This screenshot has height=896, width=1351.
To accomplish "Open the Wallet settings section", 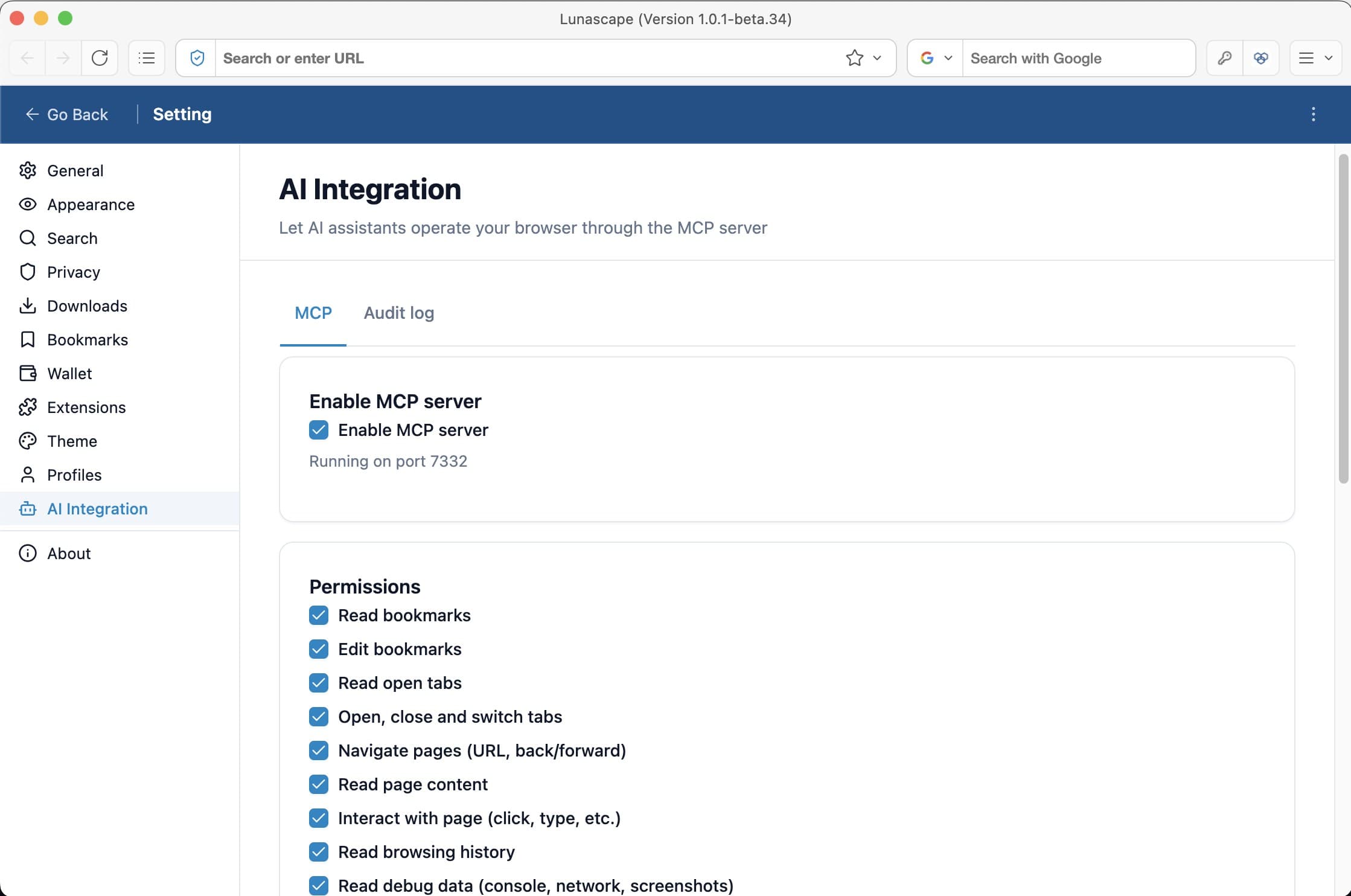I will 120,374.
